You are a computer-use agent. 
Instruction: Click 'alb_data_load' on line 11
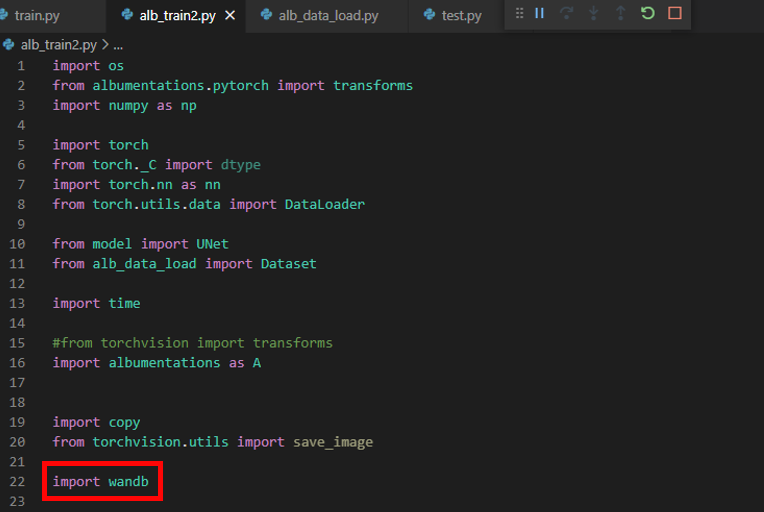click(x=144, y=264)
